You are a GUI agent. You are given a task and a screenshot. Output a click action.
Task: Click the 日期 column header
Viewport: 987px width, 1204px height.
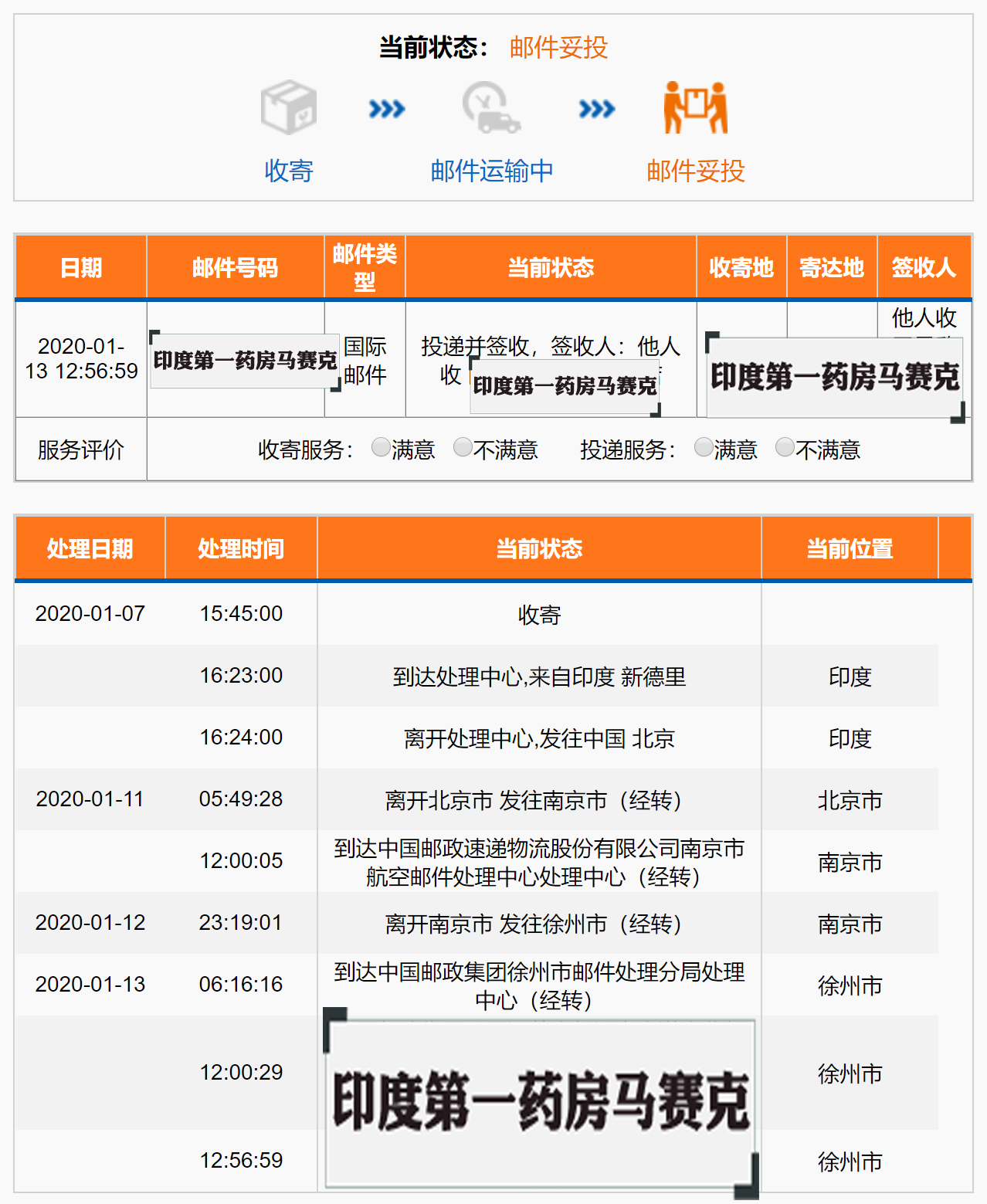click(80, 266)
